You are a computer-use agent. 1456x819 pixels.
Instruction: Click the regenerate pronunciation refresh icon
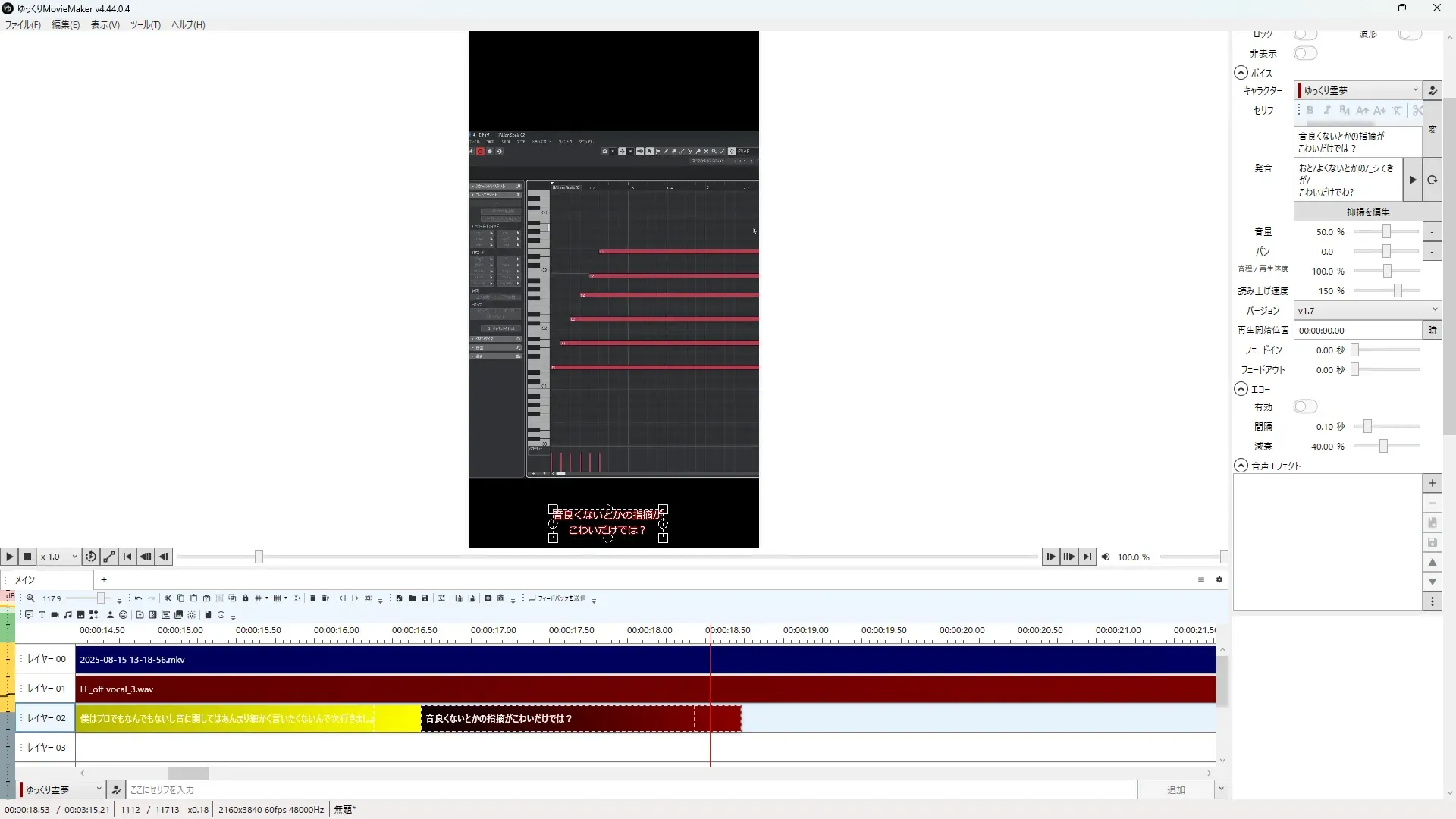coord(1432,180)
